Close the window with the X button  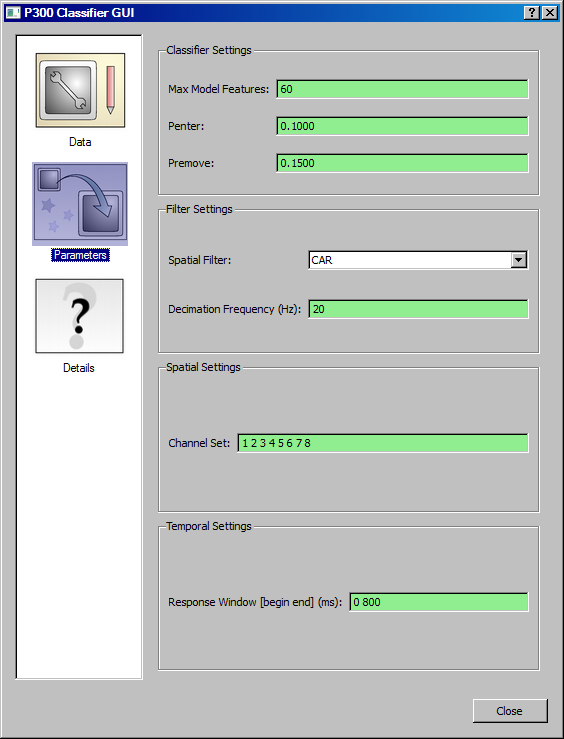(x=549, y=13)
